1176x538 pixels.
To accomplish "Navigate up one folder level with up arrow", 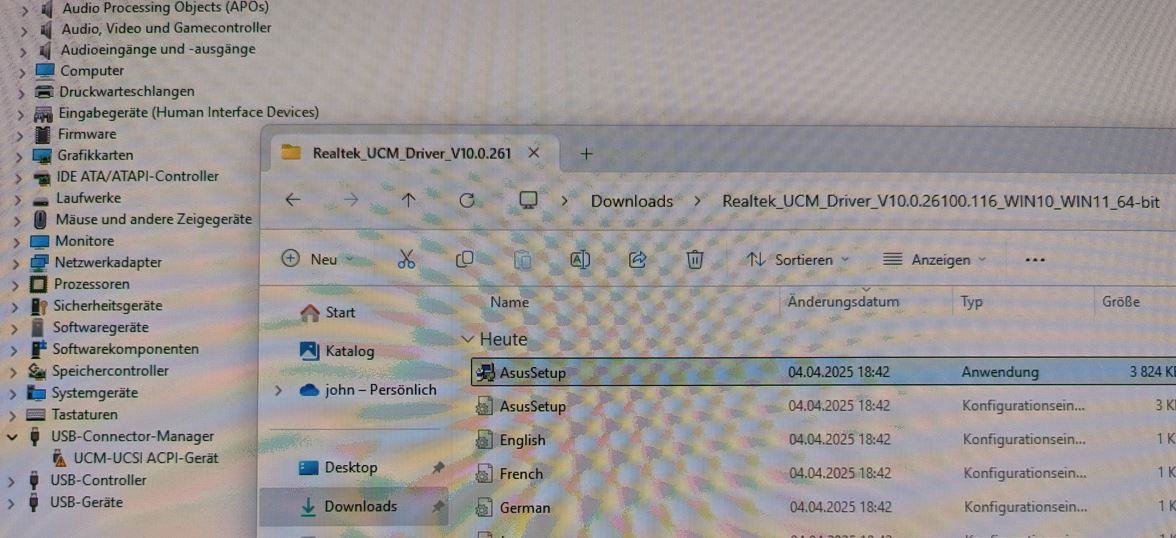I will 408,200.
